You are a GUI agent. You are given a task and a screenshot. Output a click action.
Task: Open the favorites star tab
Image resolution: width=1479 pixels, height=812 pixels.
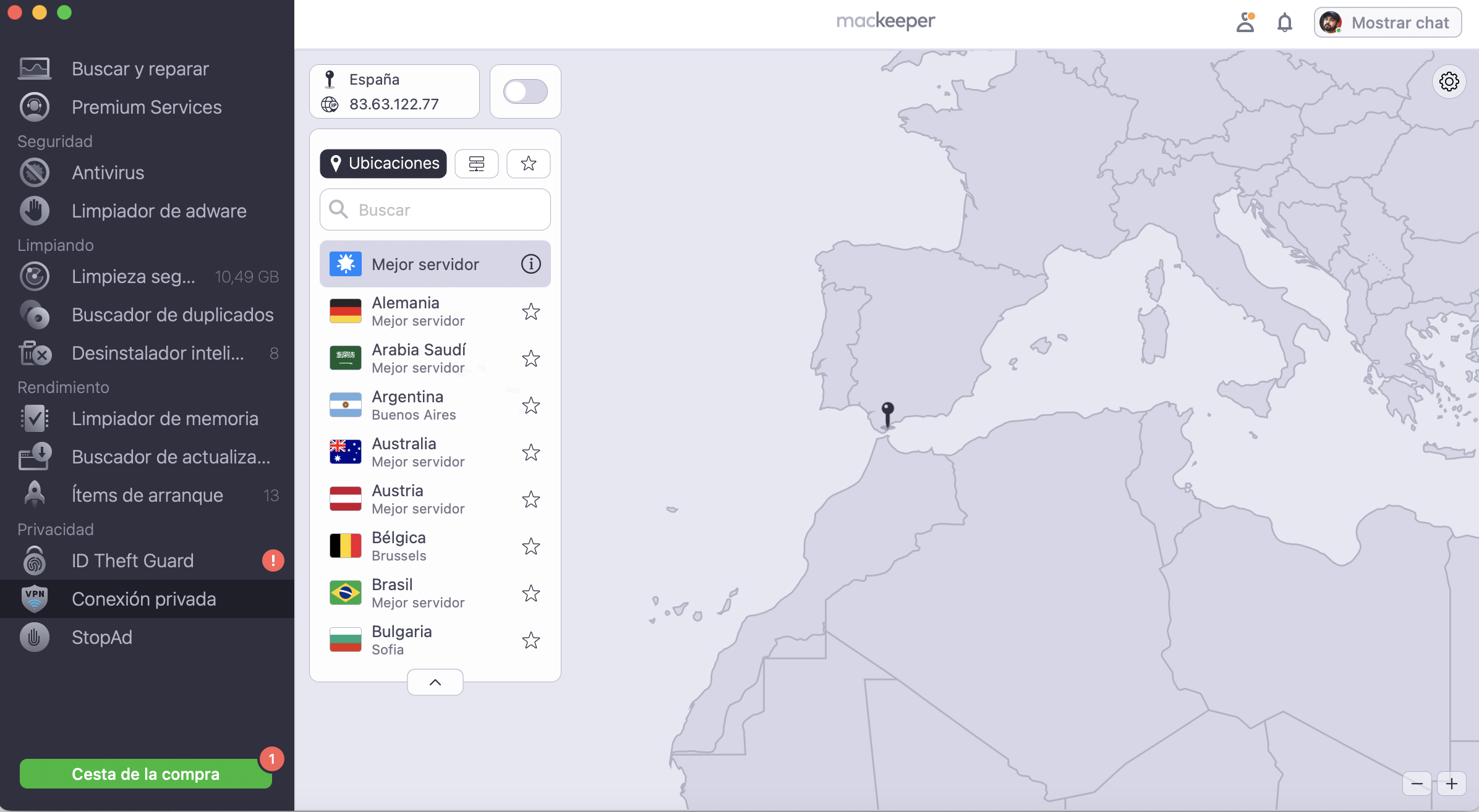pos(528,163)
